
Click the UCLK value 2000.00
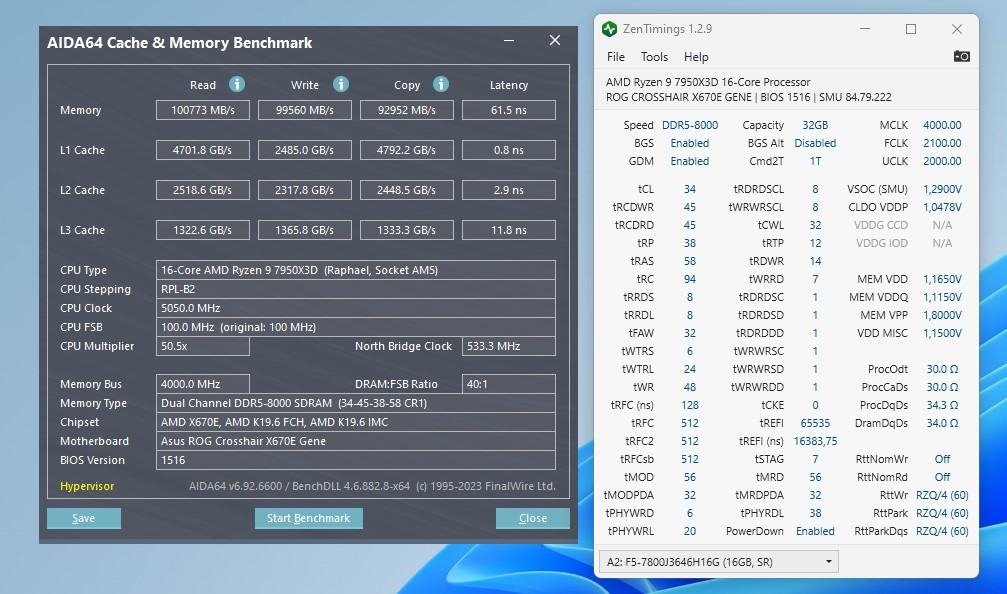(942, 161)
